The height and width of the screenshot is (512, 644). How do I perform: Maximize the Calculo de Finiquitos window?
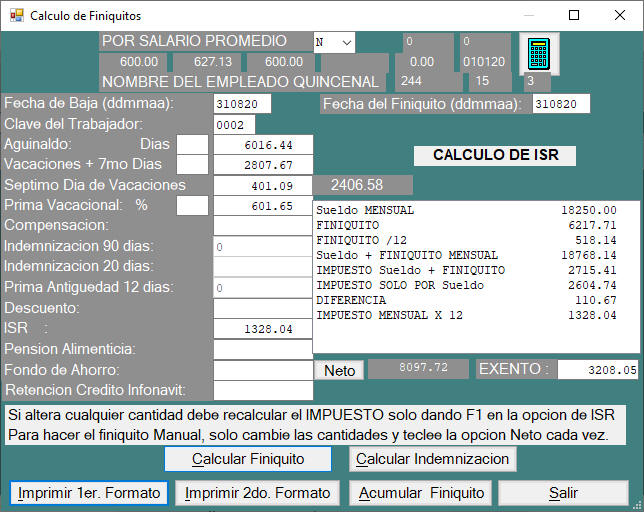tap(574, 16)
